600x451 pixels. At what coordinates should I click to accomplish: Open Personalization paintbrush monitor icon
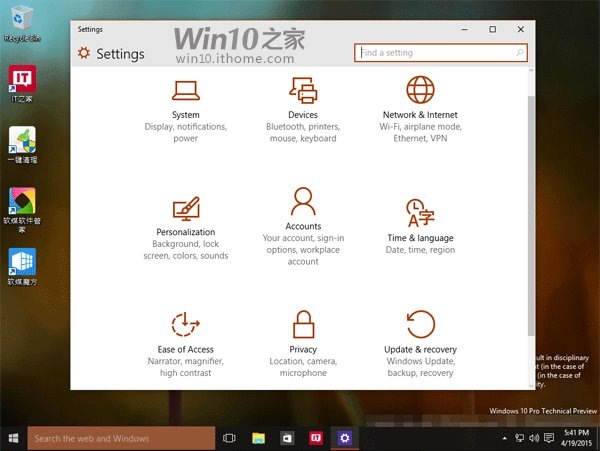tap(186, 208)
